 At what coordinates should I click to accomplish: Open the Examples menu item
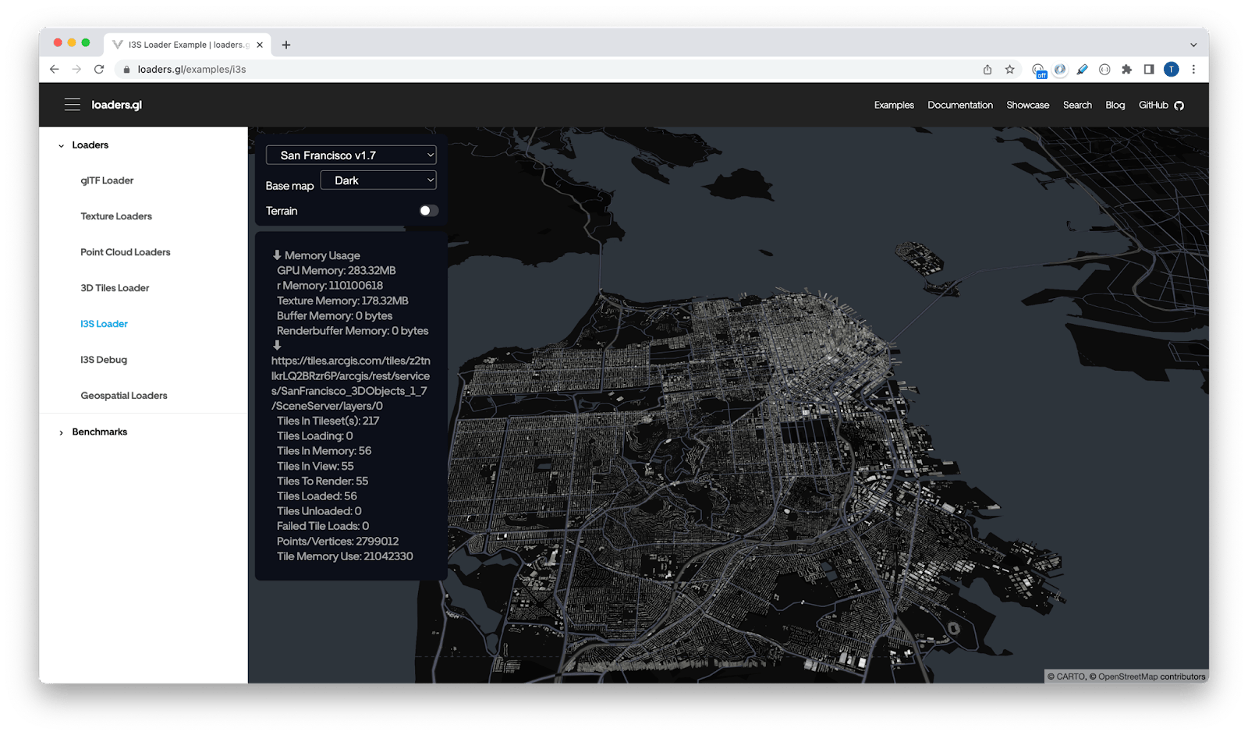click(x=893, y=104)
